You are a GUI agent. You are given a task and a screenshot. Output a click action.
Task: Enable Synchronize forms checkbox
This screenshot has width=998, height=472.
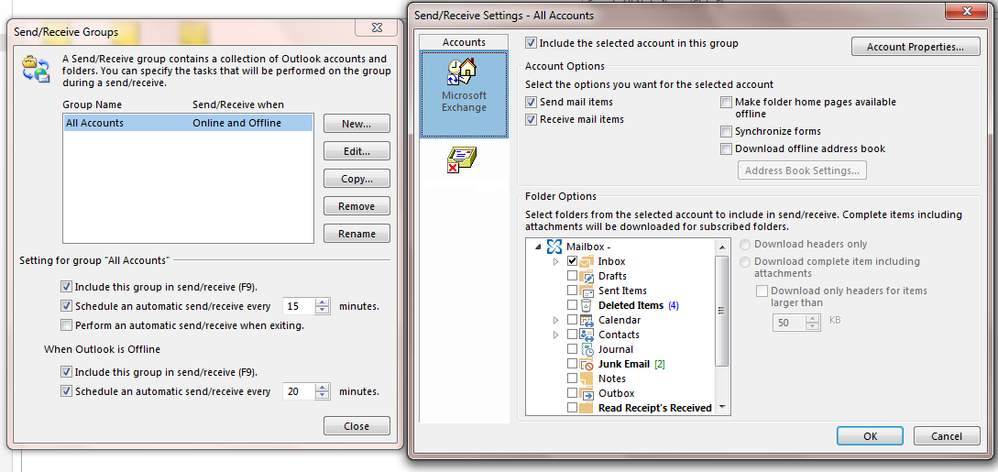tap(726, 131)
